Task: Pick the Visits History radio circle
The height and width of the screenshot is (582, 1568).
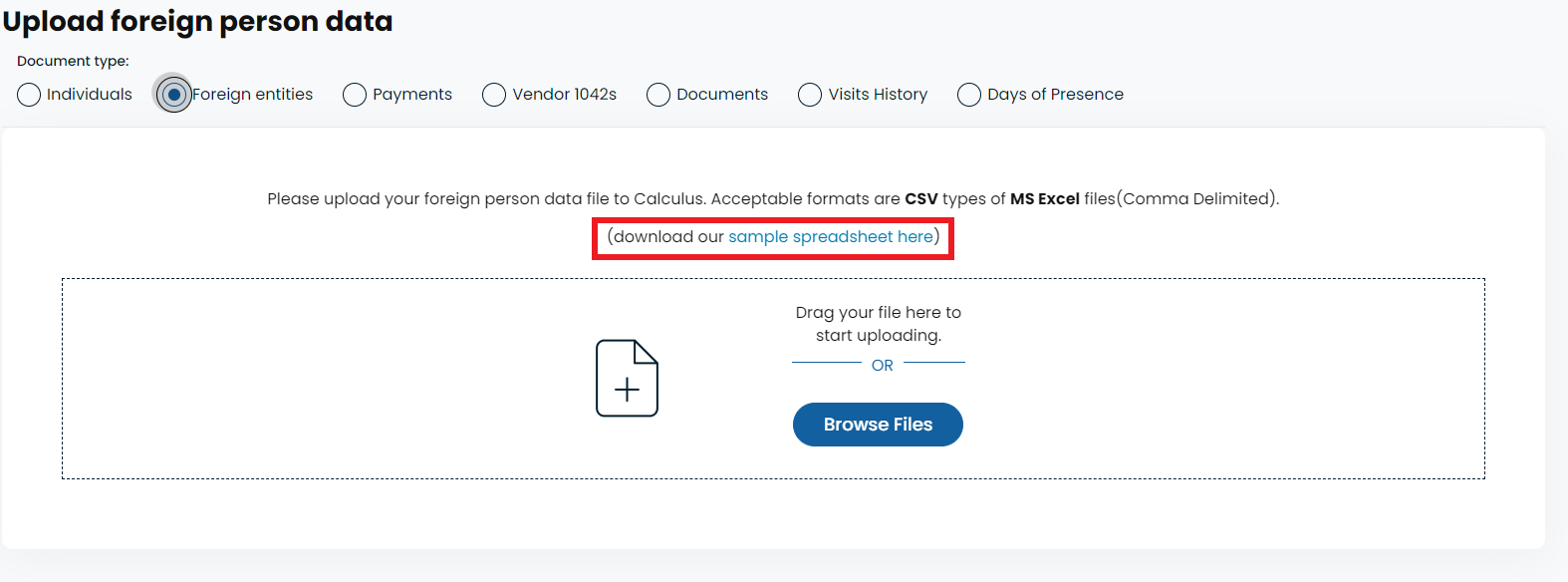Action: (x=810, y=95)
